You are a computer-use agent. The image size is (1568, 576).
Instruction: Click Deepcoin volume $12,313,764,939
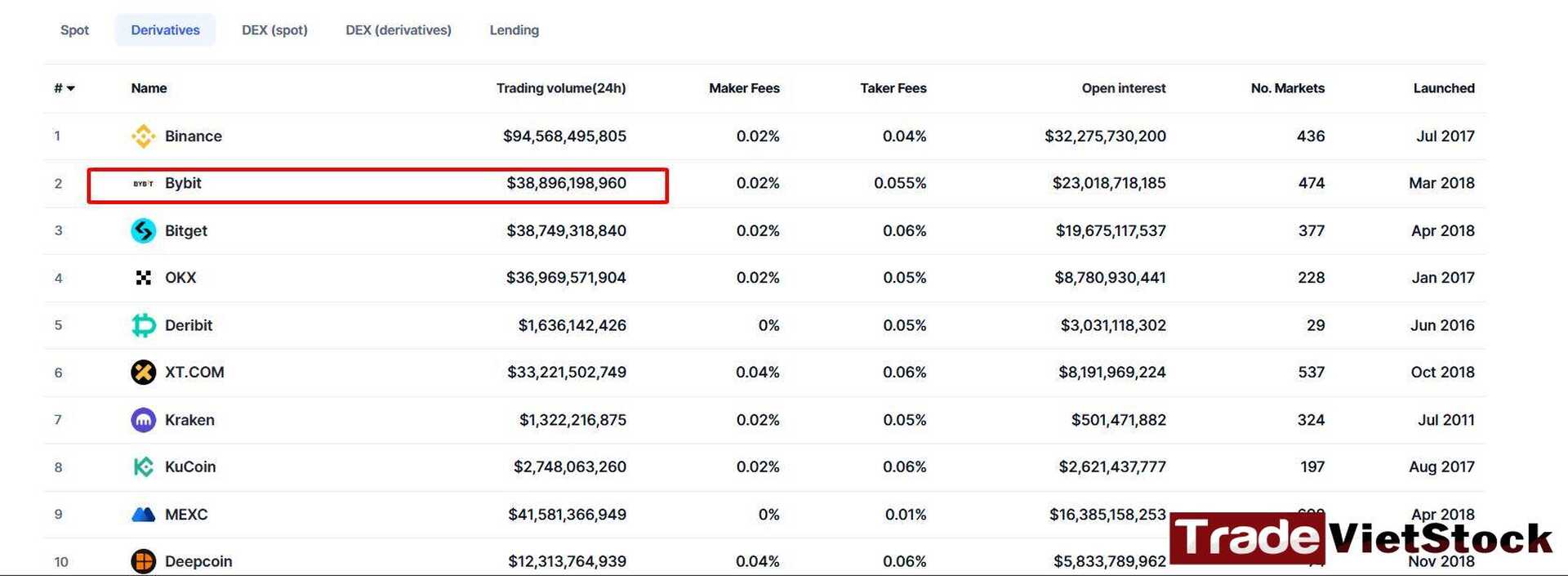pyautogui.click(x=567, y=561)
